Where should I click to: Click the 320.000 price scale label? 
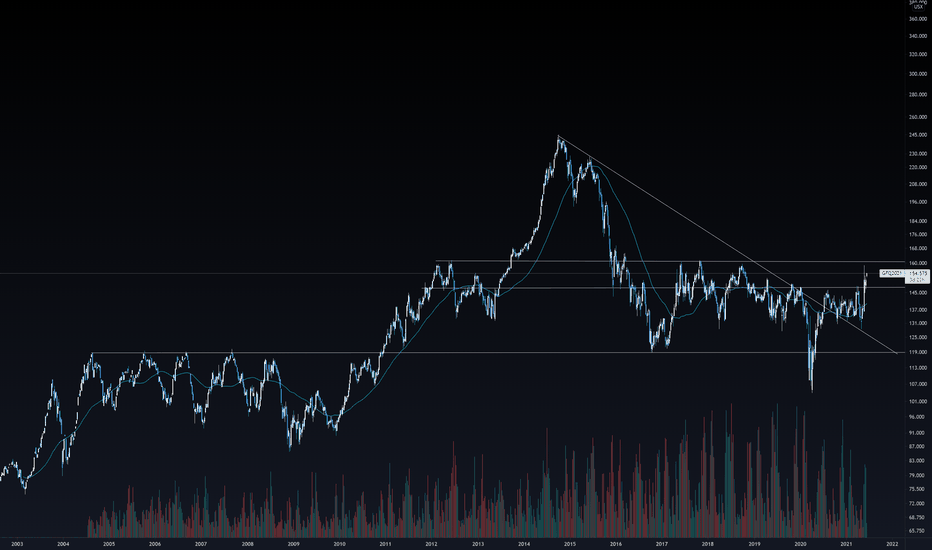pos(918,54)
